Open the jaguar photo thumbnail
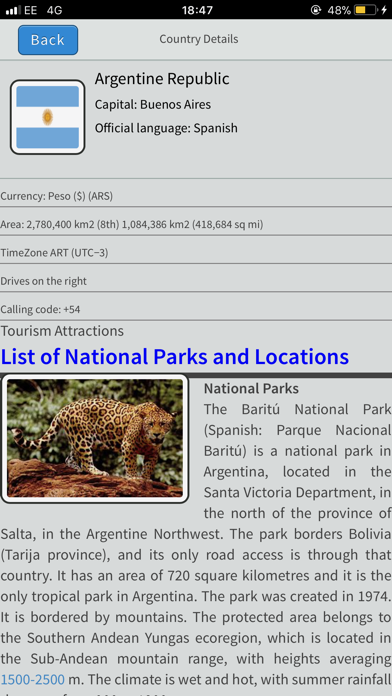This screenshot has height=696, width=392. point(95,439)
